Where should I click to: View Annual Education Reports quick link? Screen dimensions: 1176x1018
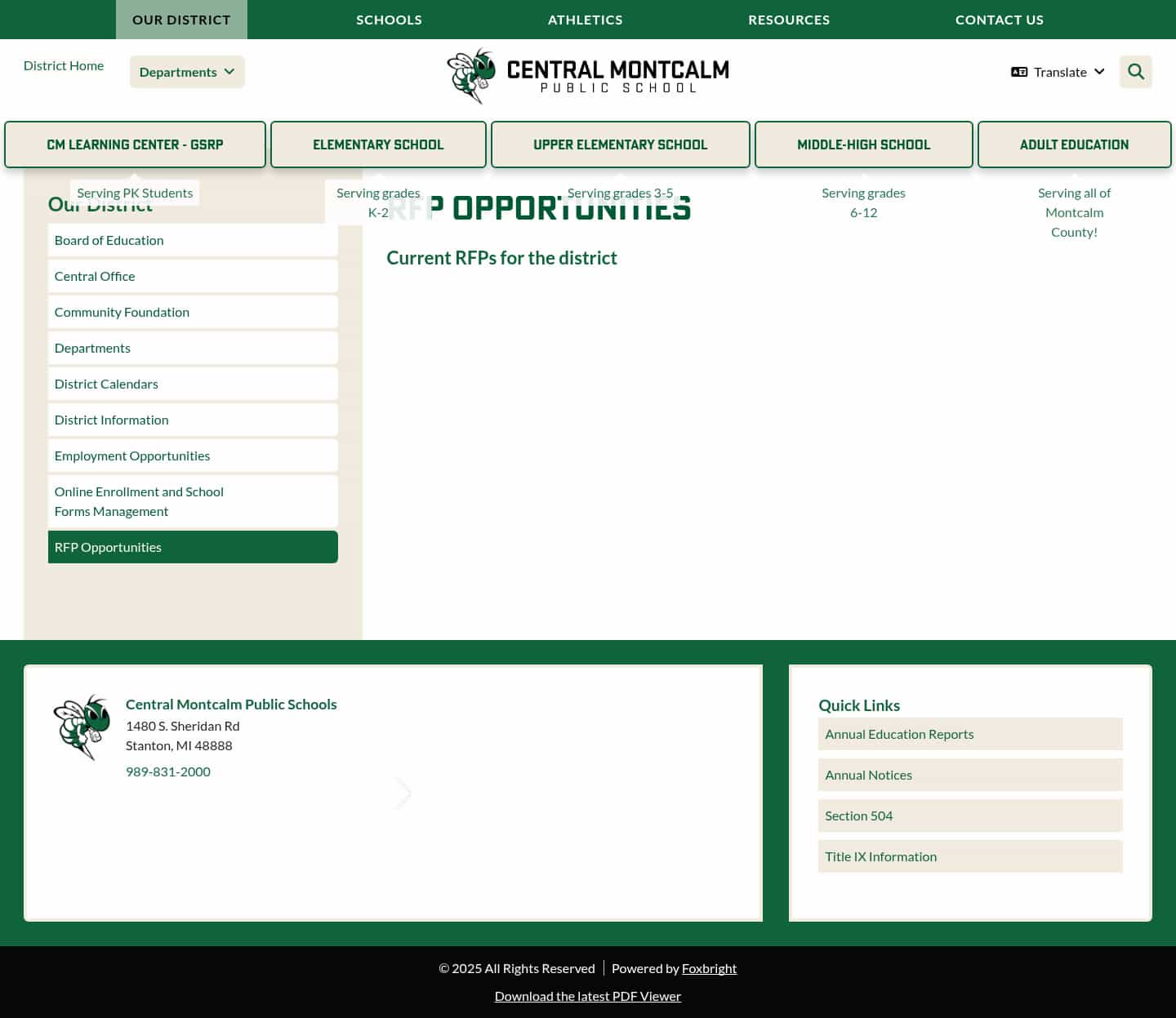[x=899, y=733]
